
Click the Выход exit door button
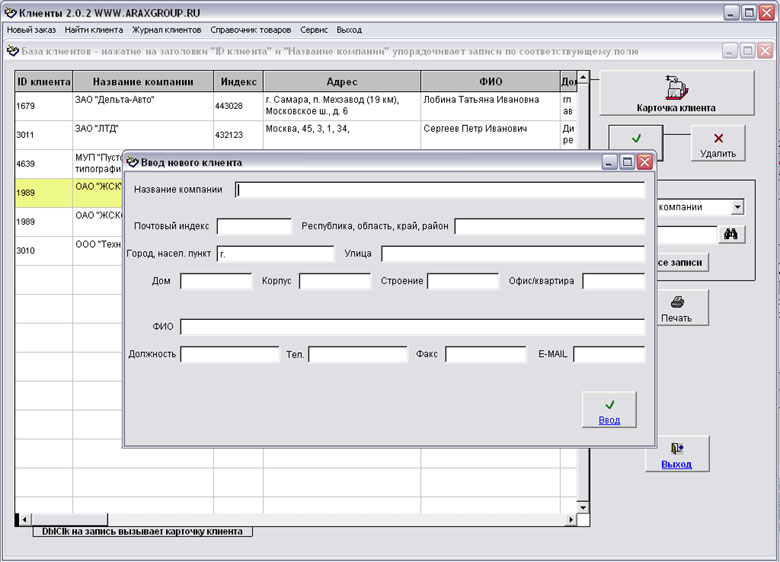point(676,454)
